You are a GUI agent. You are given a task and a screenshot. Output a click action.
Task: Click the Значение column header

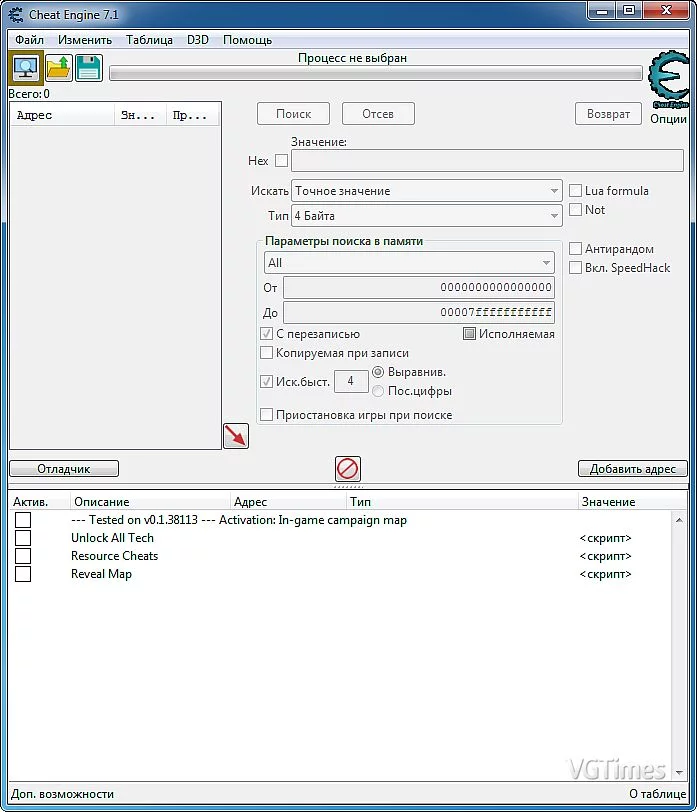(632, 502)
